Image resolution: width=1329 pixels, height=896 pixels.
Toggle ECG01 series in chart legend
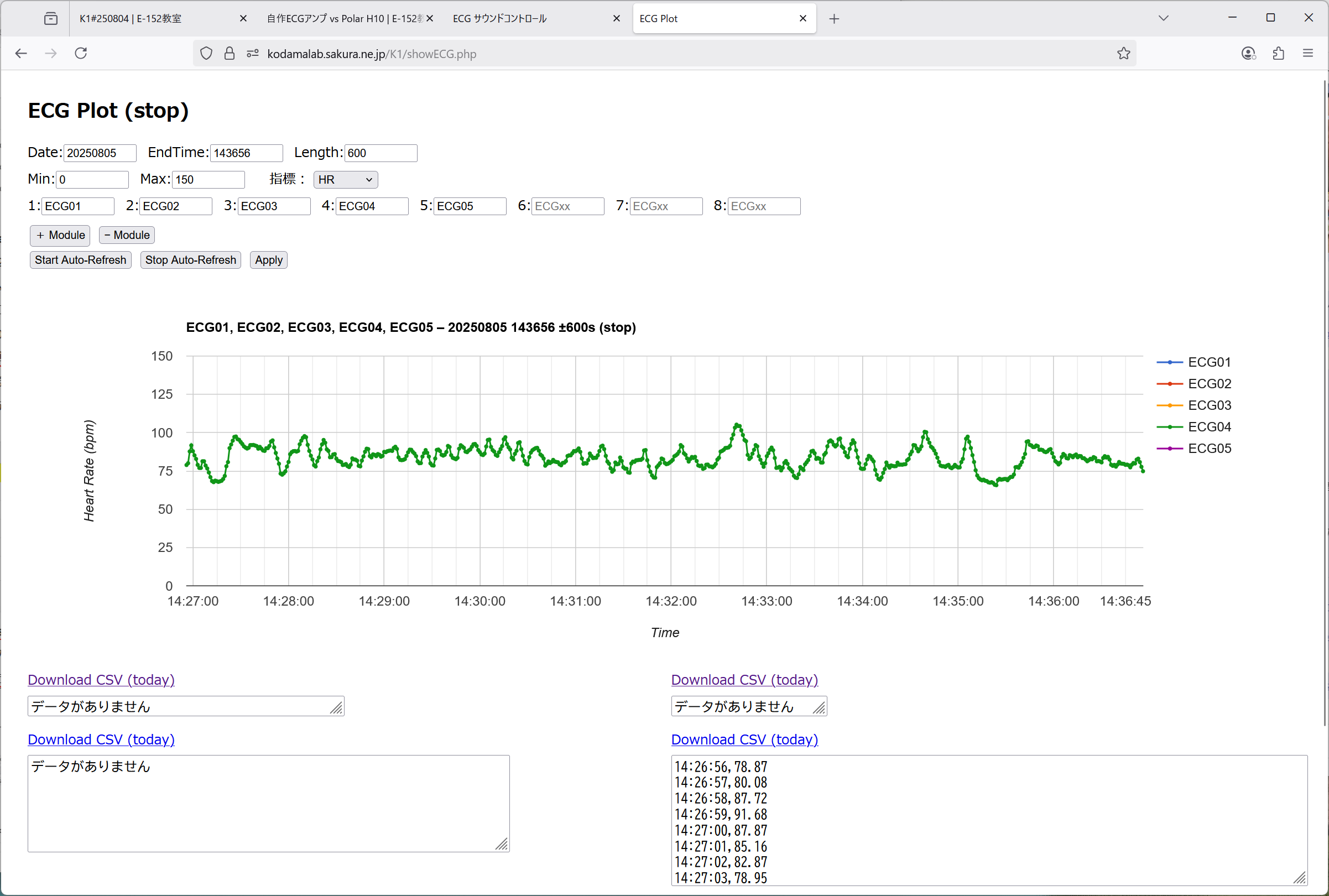1208,362
